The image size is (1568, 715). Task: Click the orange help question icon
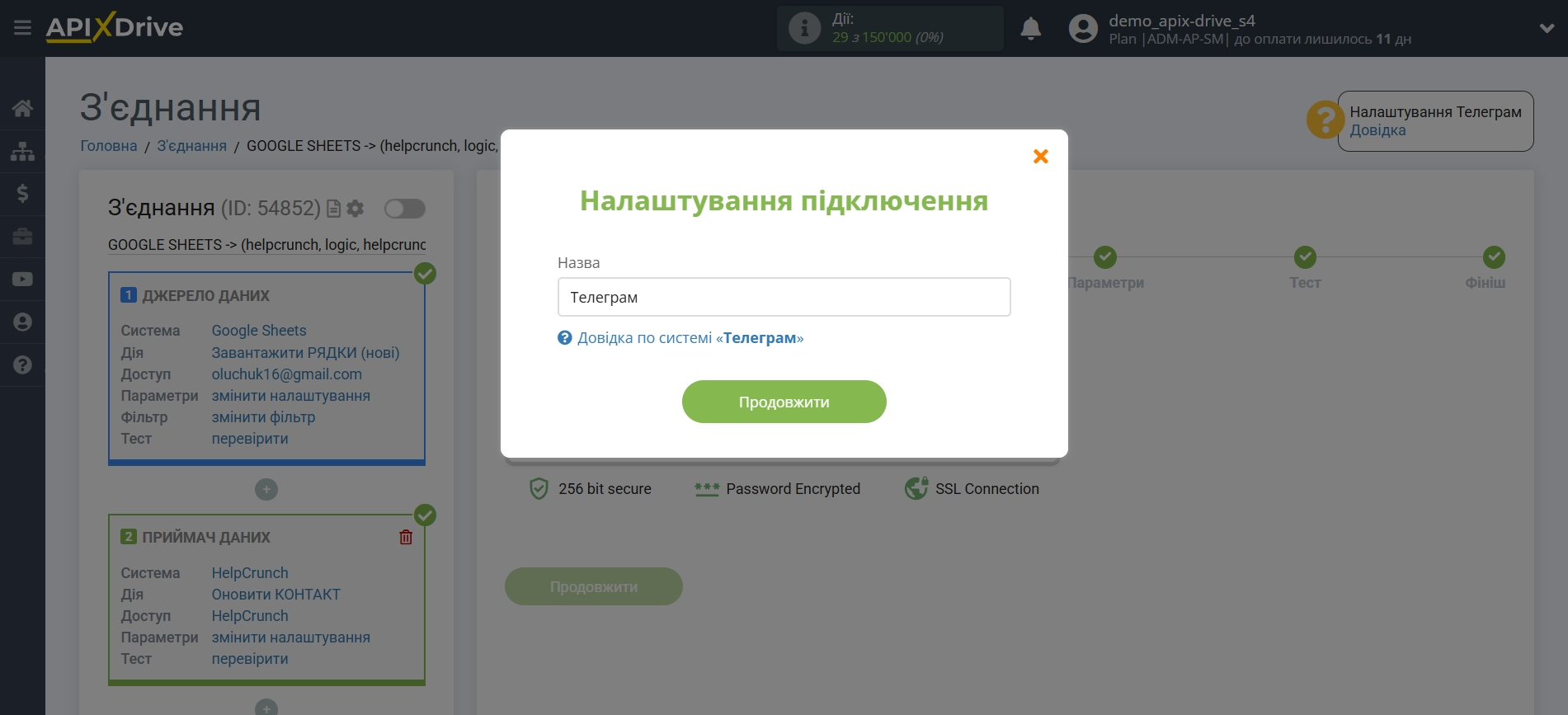tap(1325, 120)
